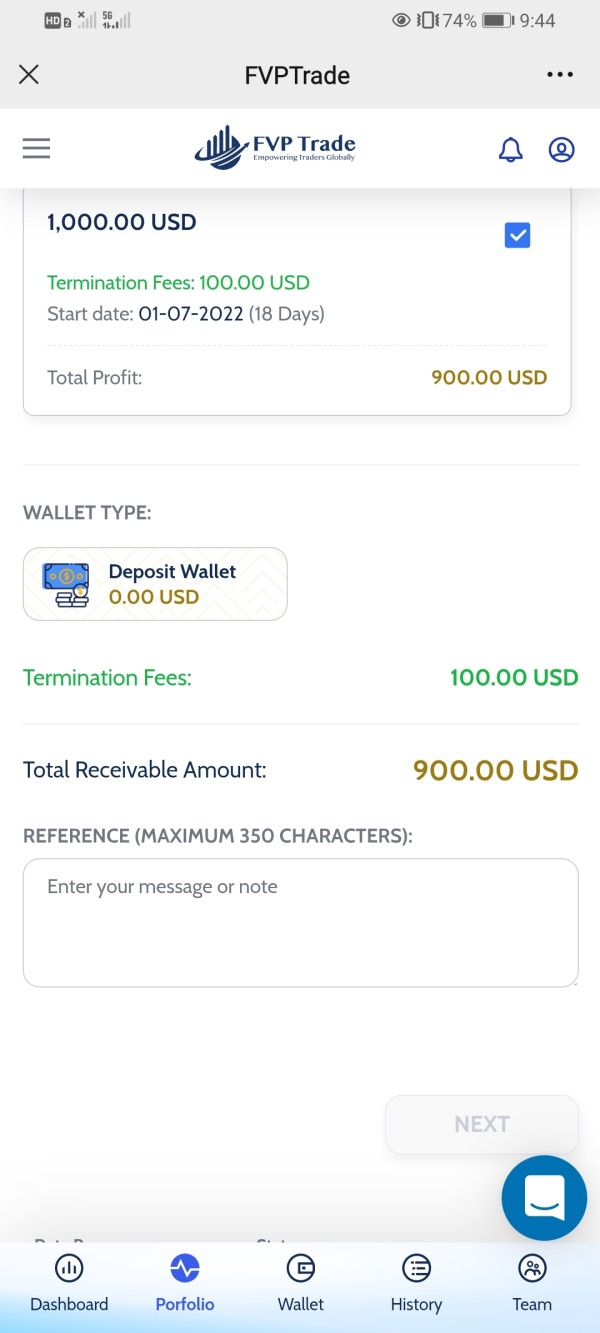Screen dimensions: 600x1333
Task: Open notifications bell
Action: (x=510, y=149)
